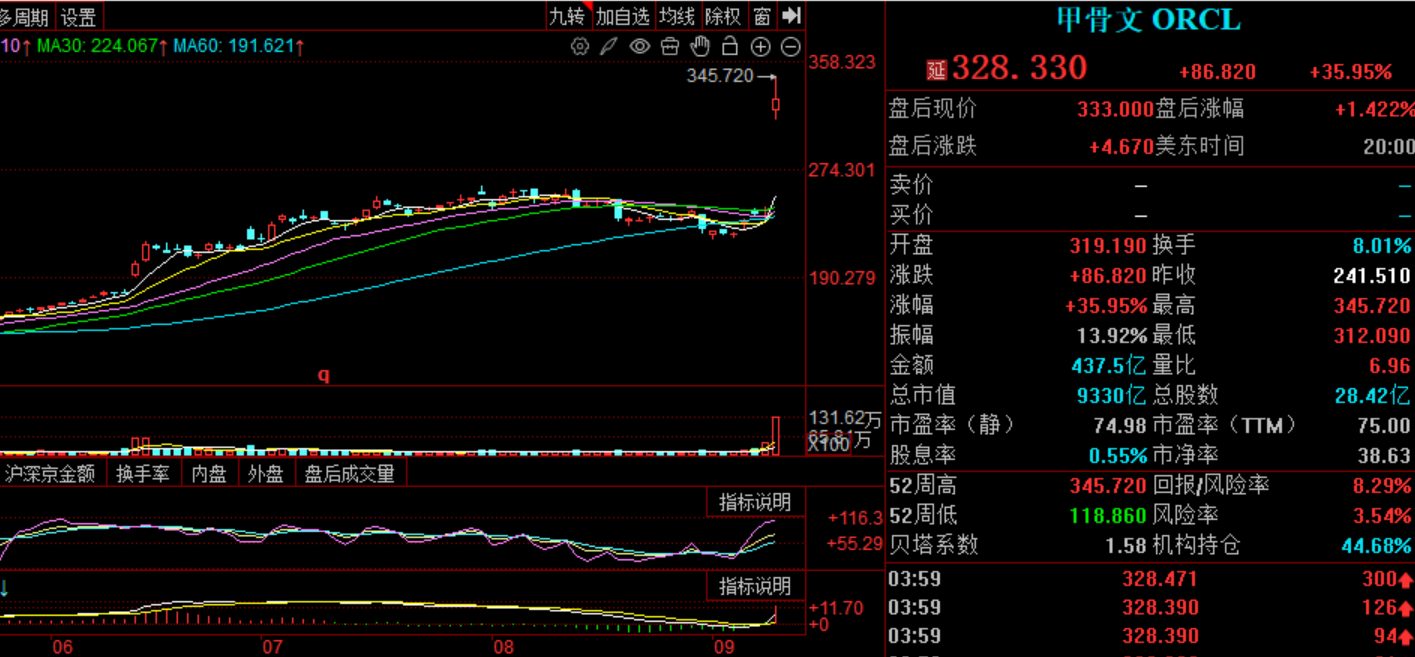Viewport: 1415px width, 657px height.
Task: Click the 美东时间 value 20:00
Action: 1389,146
